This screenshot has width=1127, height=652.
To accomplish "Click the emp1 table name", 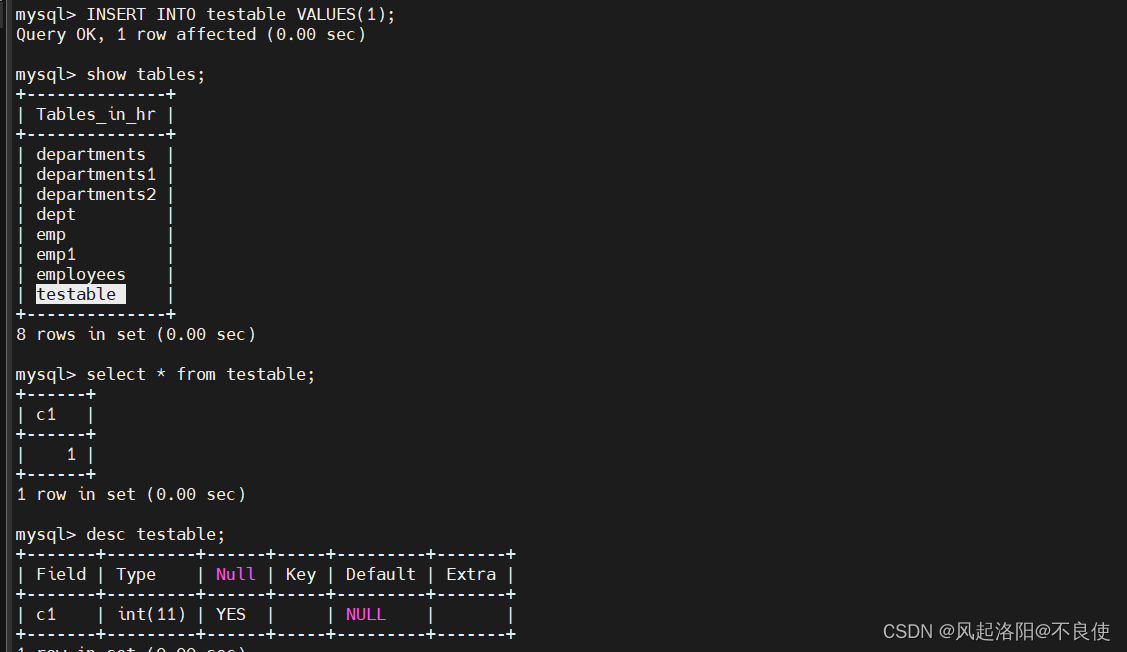I will click(55, 254).
